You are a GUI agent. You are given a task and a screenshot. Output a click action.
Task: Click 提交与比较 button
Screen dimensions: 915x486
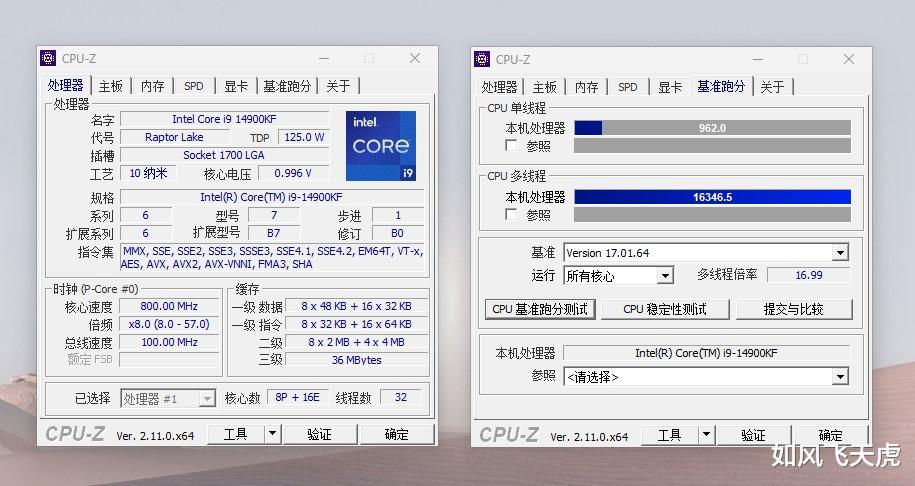pyautogui.click(x=794, y=309)
